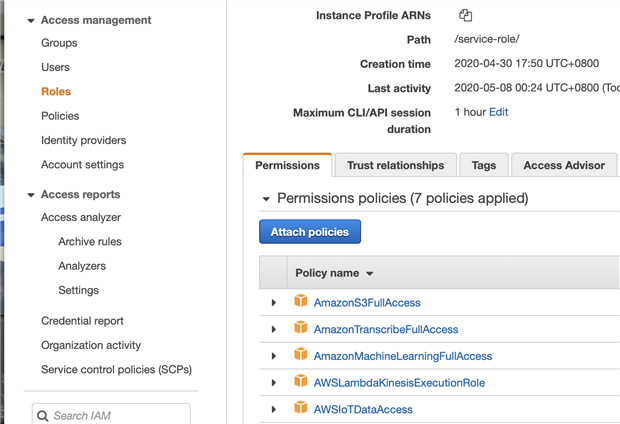
Task: Click the AWSLambdaKinesisExecutionRole policy cube icon
Action: point(301,381)
